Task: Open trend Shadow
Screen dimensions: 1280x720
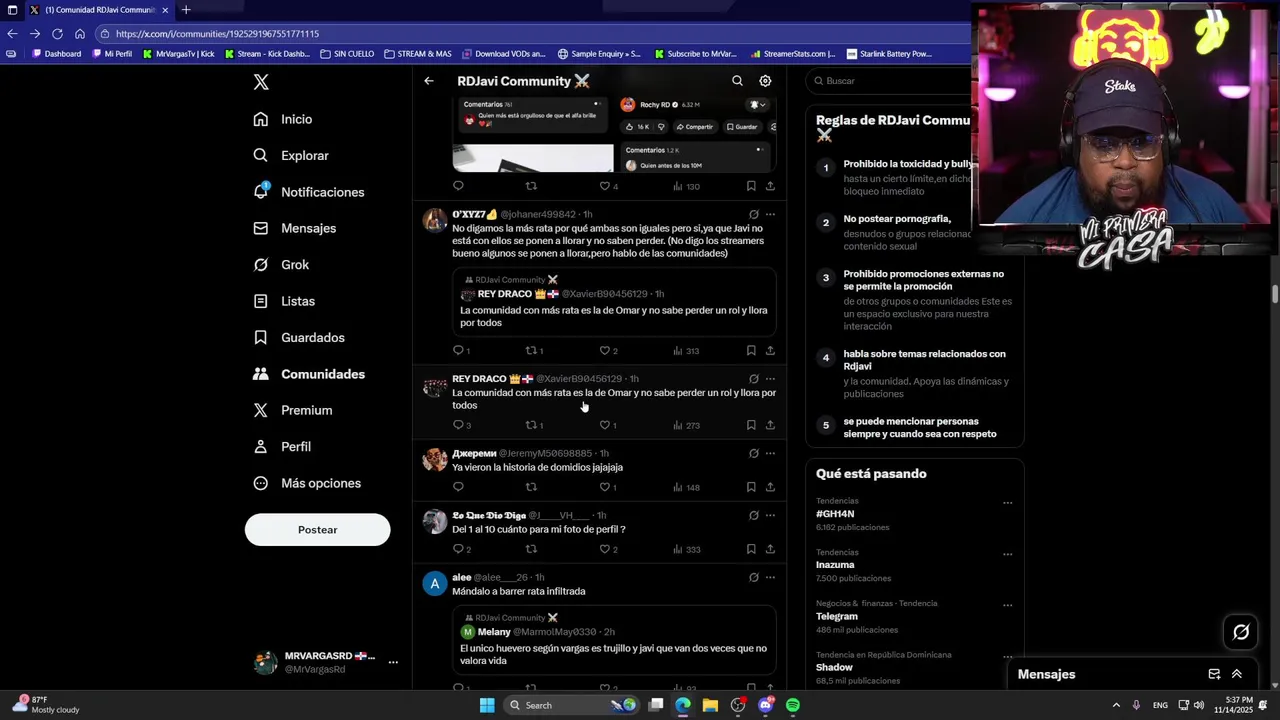Action: coord(834,667)
